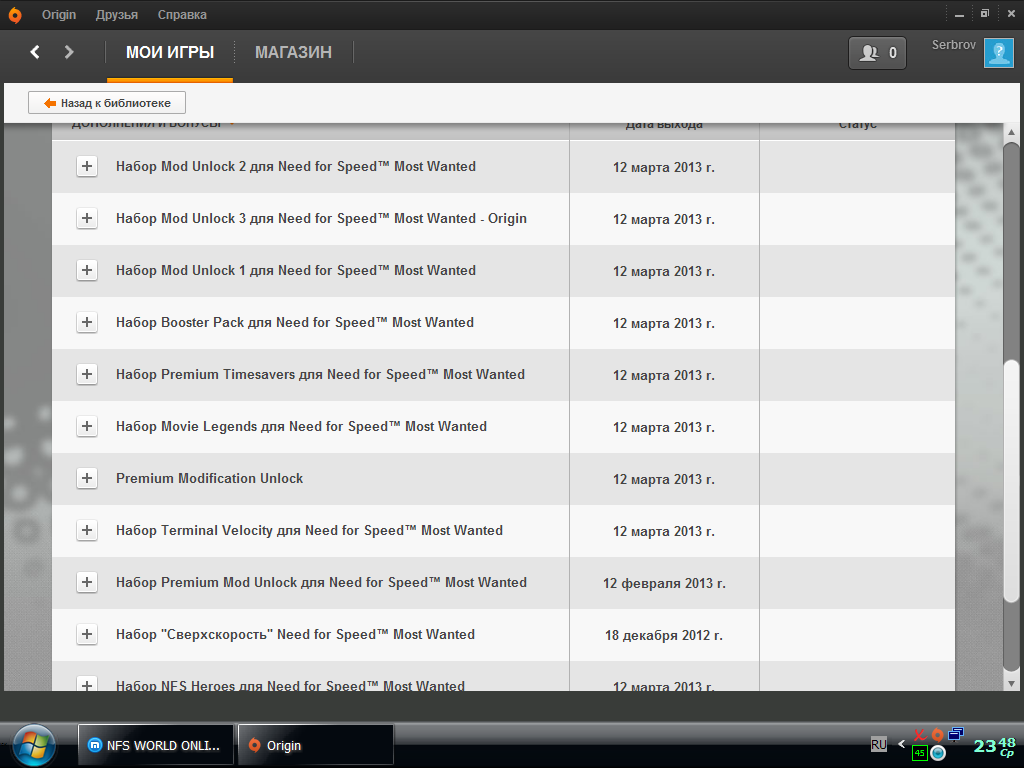
Task: Click the Origin logo icon in title bar
Action: click(x=14, y=15)
